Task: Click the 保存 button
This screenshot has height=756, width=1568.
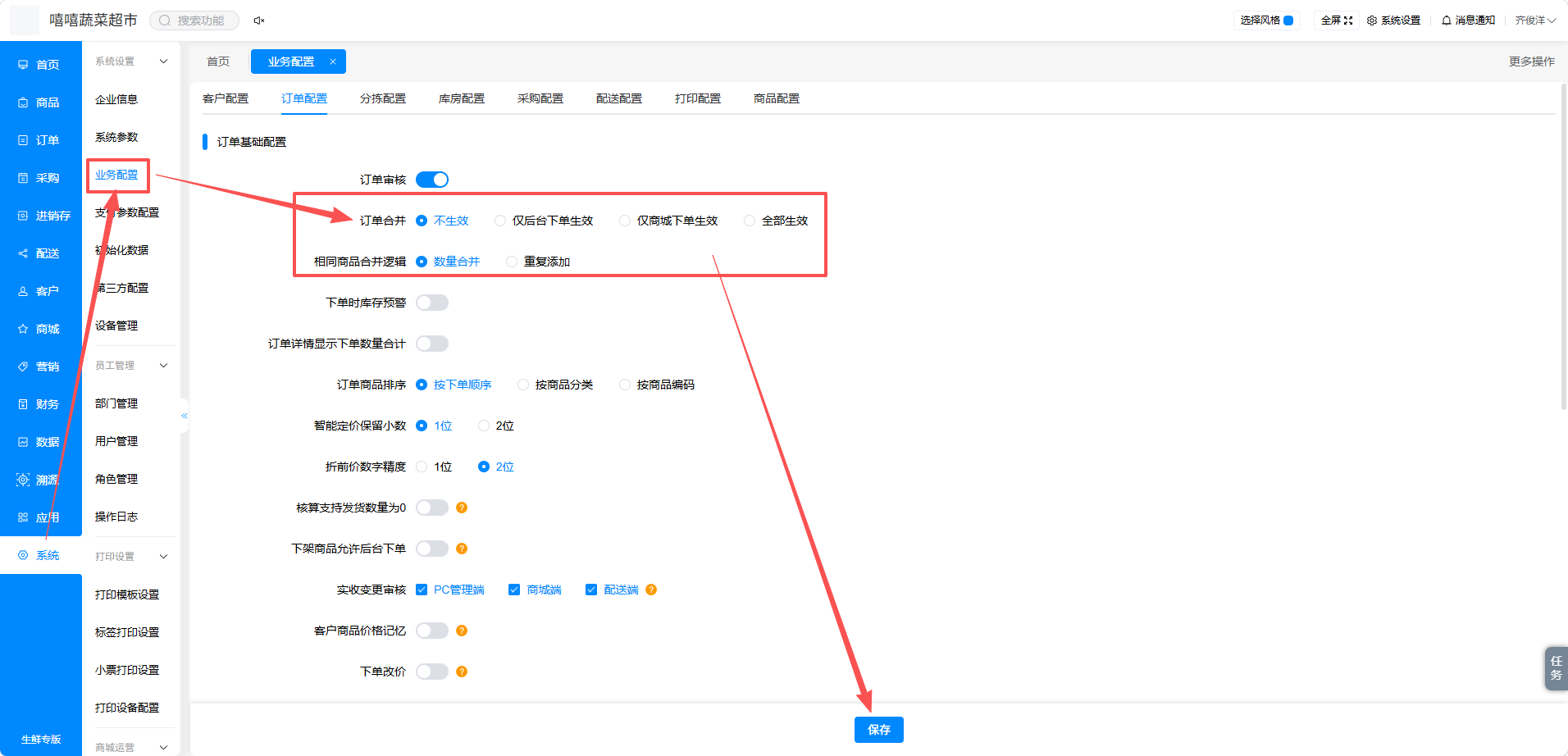Action: point(879,730)
